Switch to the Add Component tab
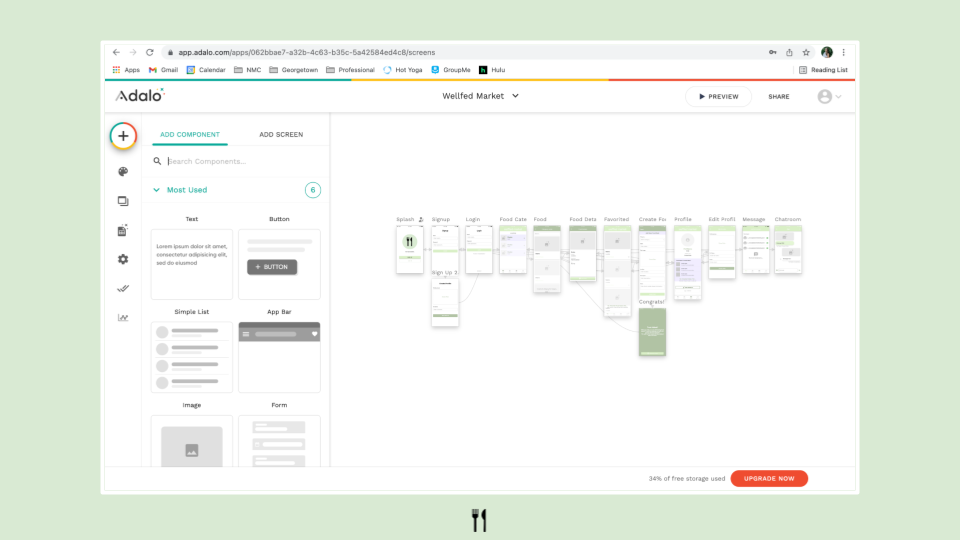 click(x=190, y=135)
